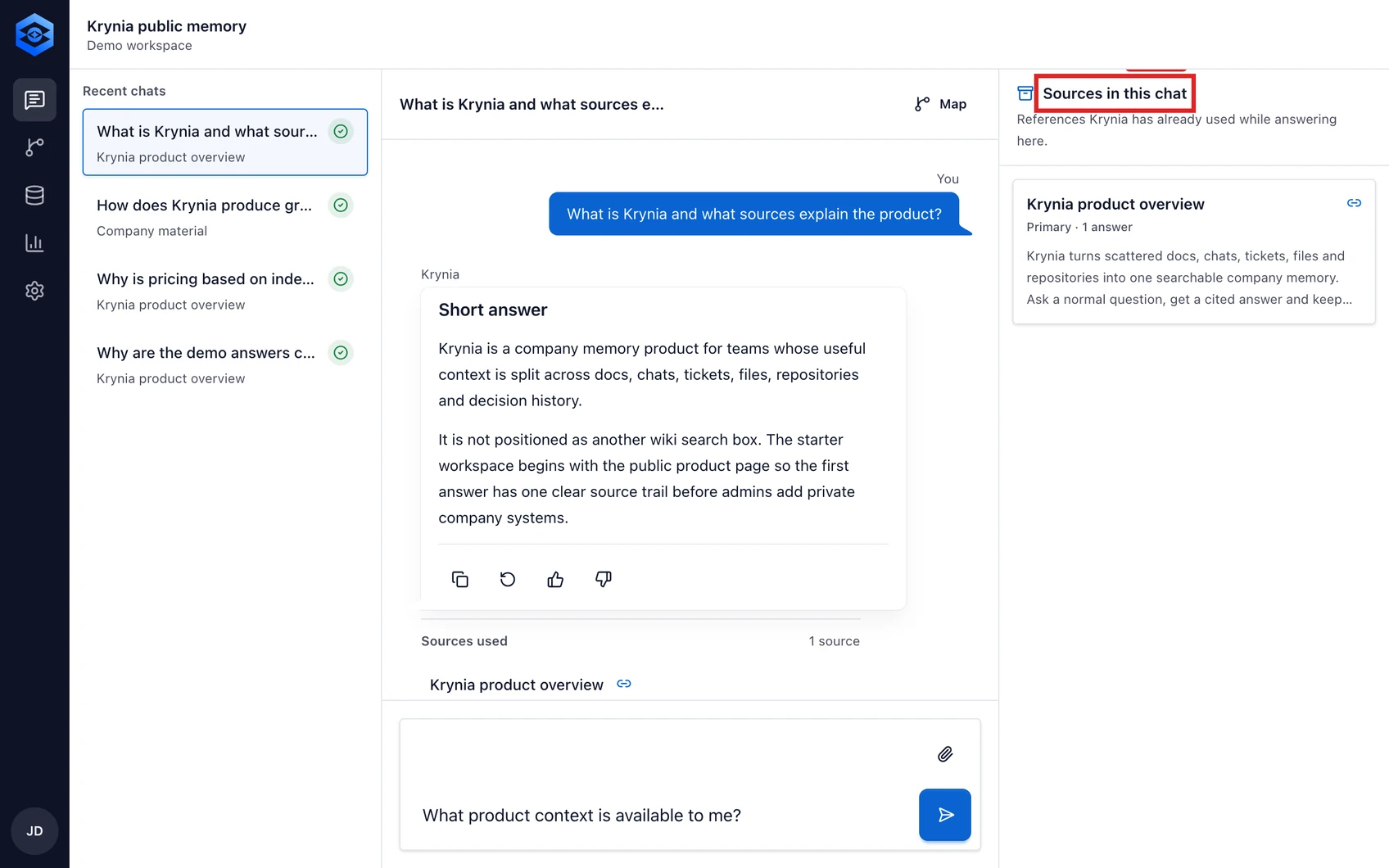Click check status icon on 'Why are the demo answers' chat
Image resolution: width=1389 pixels, height=868 pixels.
(341, 353)
